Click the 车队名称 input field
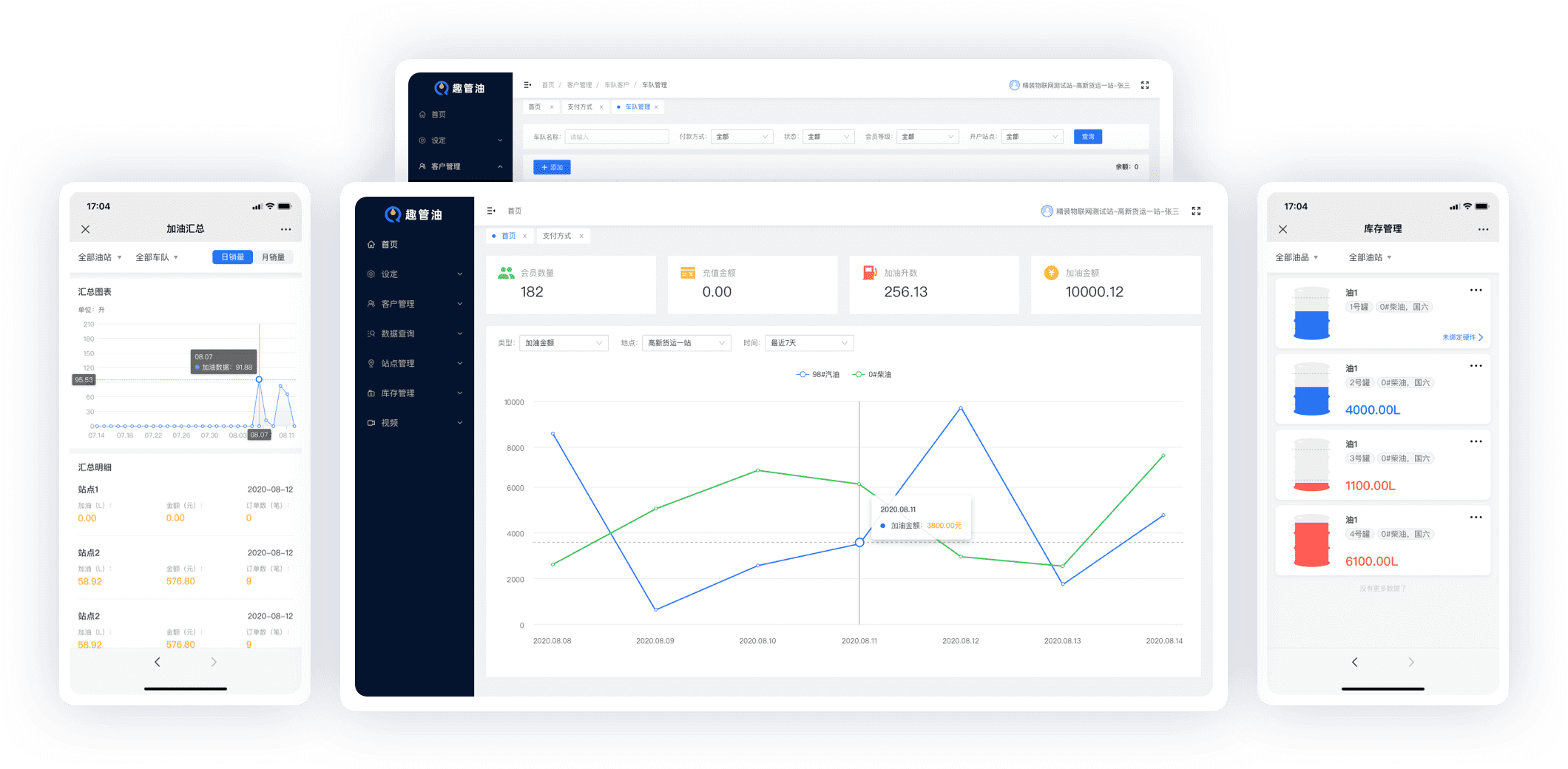 (617, 137)
